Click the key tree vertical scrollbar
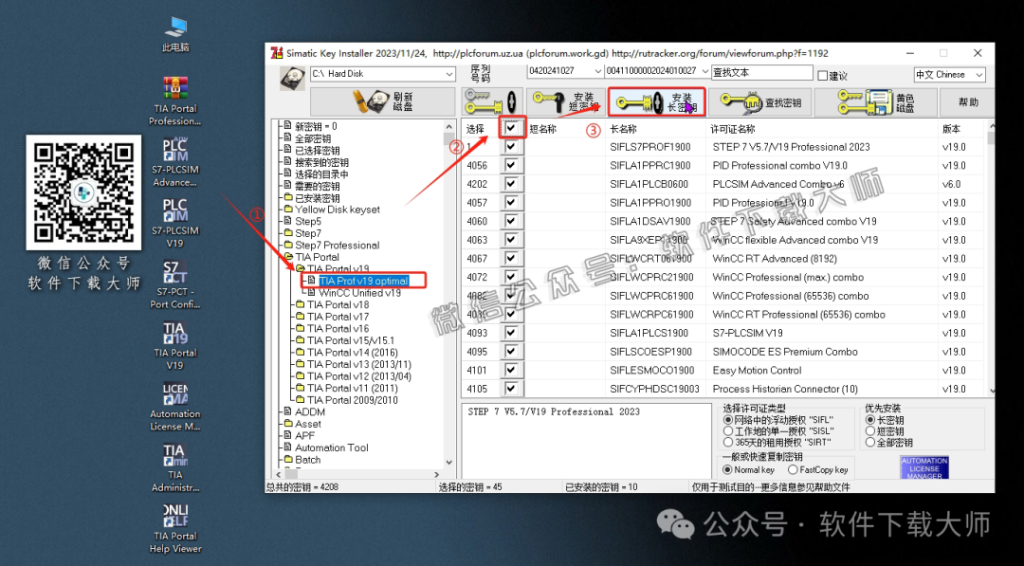 (x=449, y=294)
